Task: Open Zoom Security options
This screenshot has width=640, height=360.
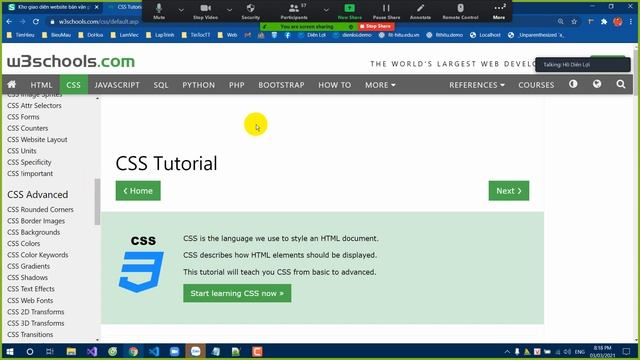Action: (250, 11)
